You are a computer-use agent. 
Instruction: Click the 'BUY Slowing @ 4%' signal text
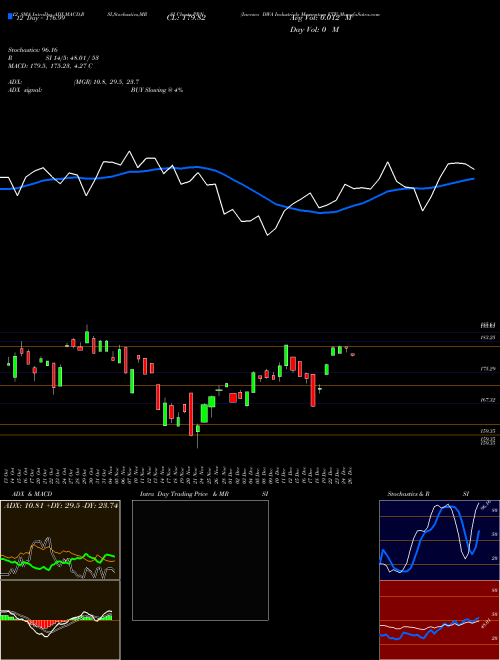pyautogui.click(x=157, y=90)
